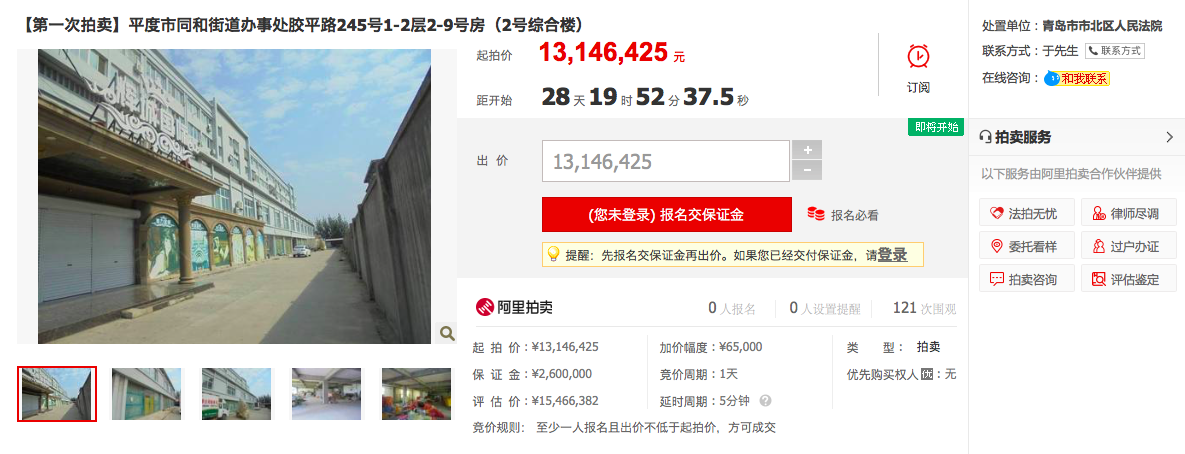Image resolution: width=1185 pixels, height=454 pixels.
Task: Decrease bid with the minus stepper
Action: 807,171
